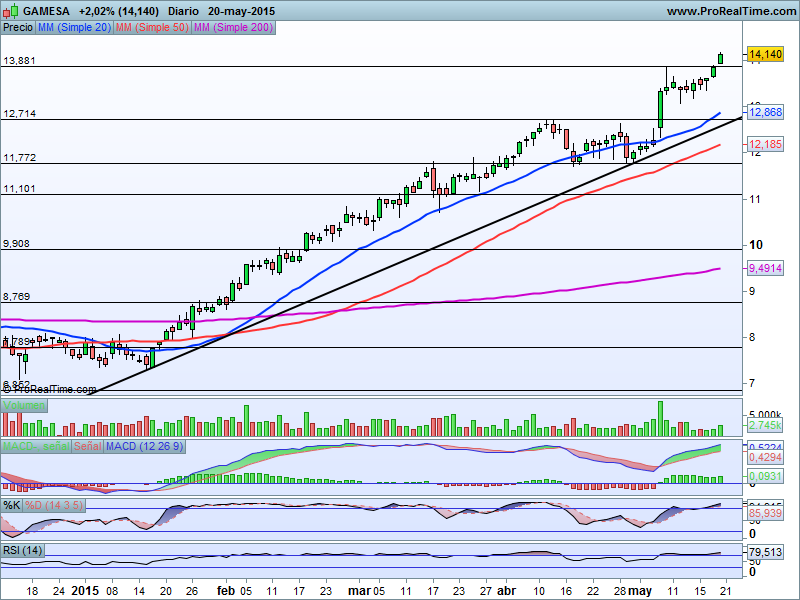This screenshot has height=600, width=800.
Task: Click the magenta 9,4914 moving average tag
Action: coord(765,268)
